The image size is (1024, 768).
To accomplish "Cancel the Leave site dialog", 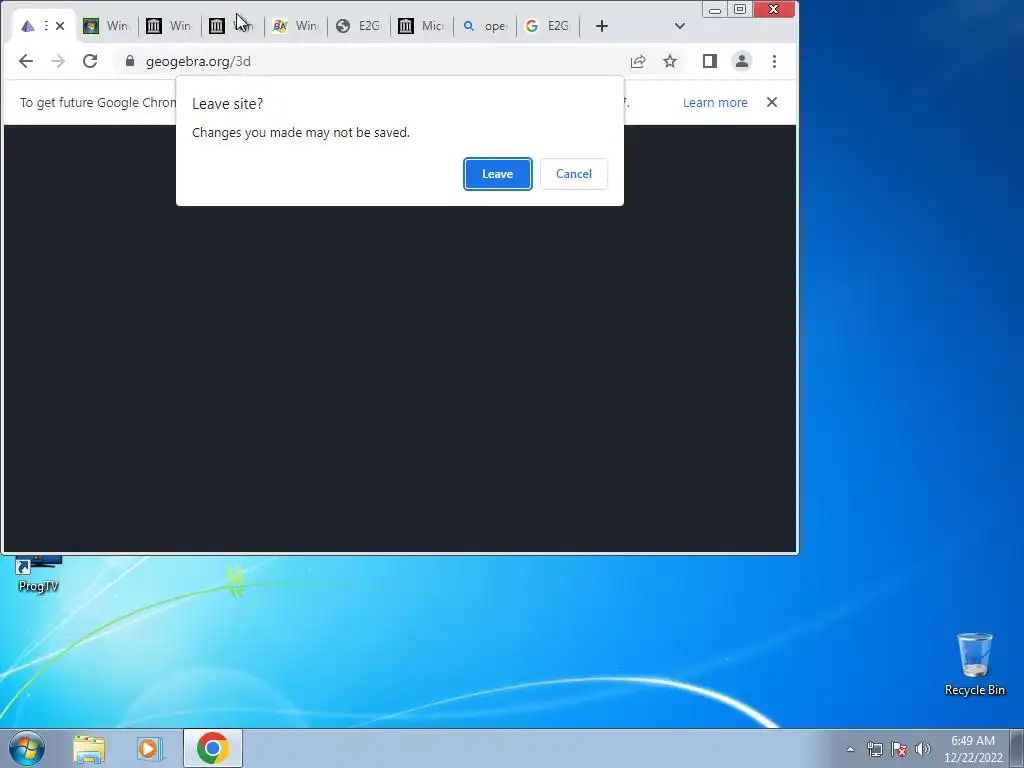I will (x=573, y=174).
